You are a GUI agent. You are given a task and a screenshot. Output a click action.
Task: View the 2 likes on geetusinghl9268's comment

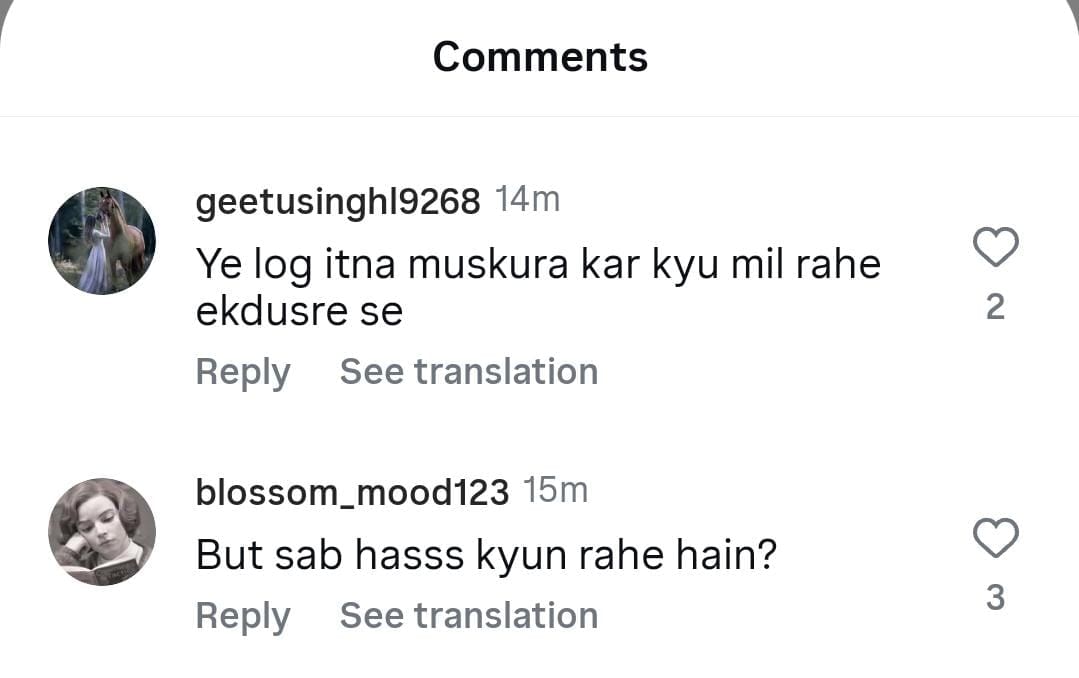pyautogui.click(x=995, y=307)
